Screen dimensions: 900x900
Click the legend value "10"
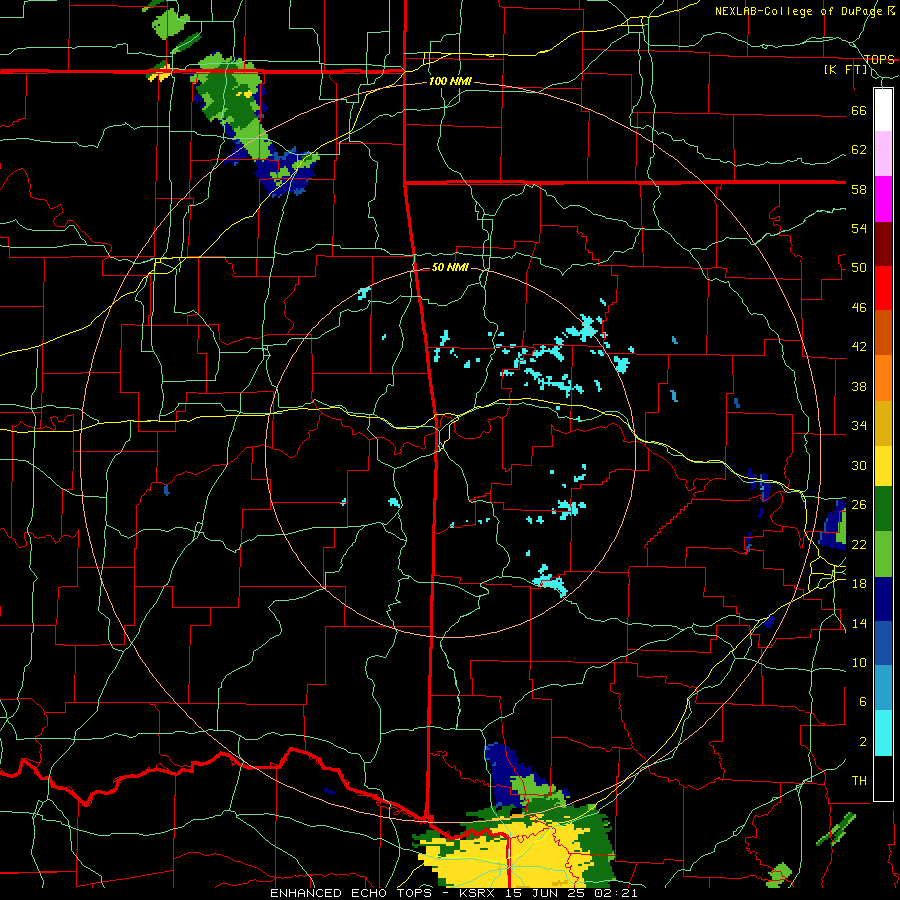pyautogui.click(x=859, y=663)
